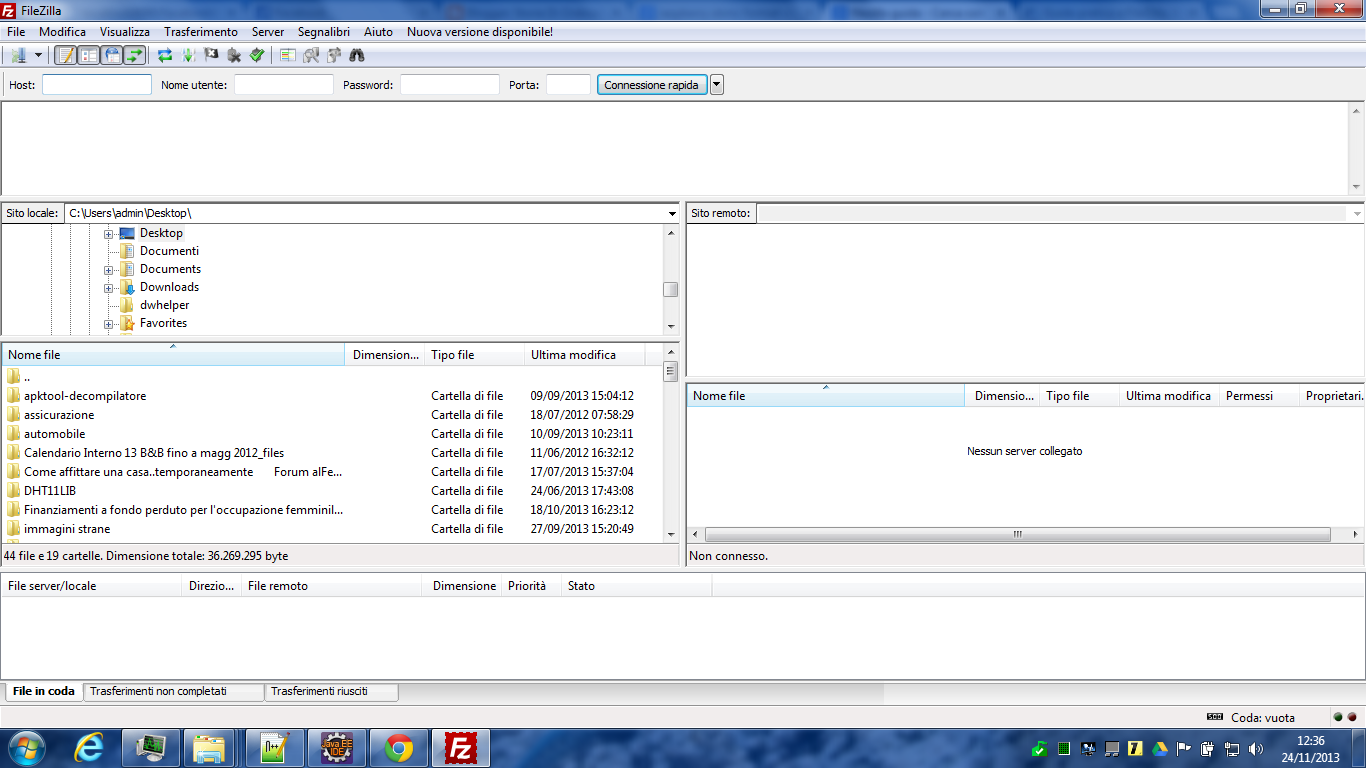
Task: Click the process queue toolbar icon
Action: pos(188,55)
